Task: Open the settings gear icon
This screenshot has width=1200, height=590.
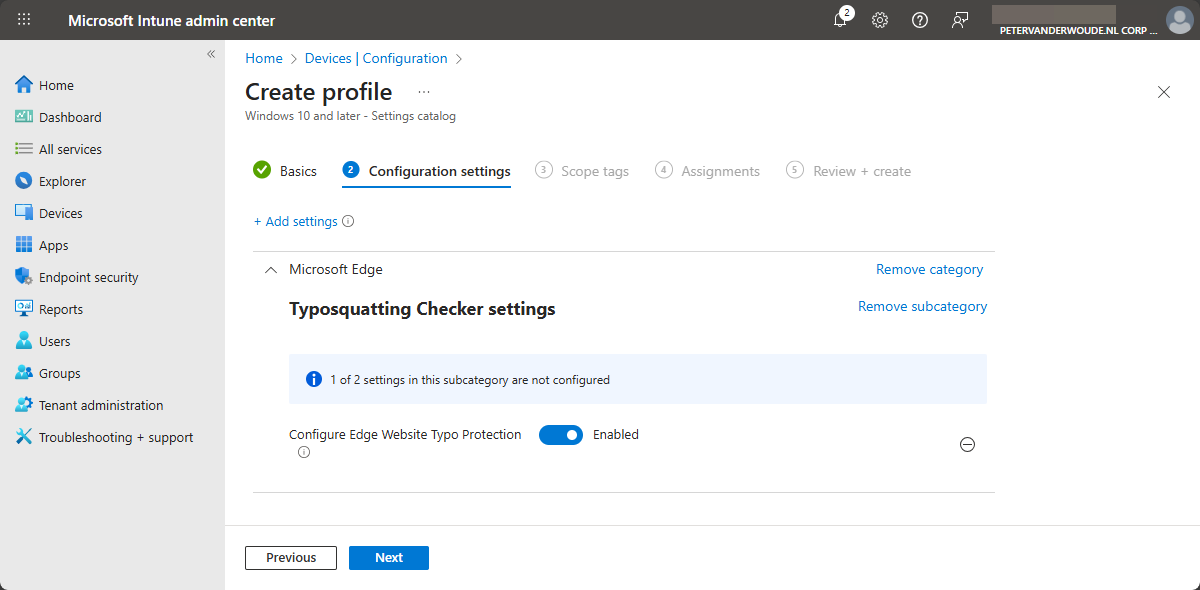Action: [880, 20]
